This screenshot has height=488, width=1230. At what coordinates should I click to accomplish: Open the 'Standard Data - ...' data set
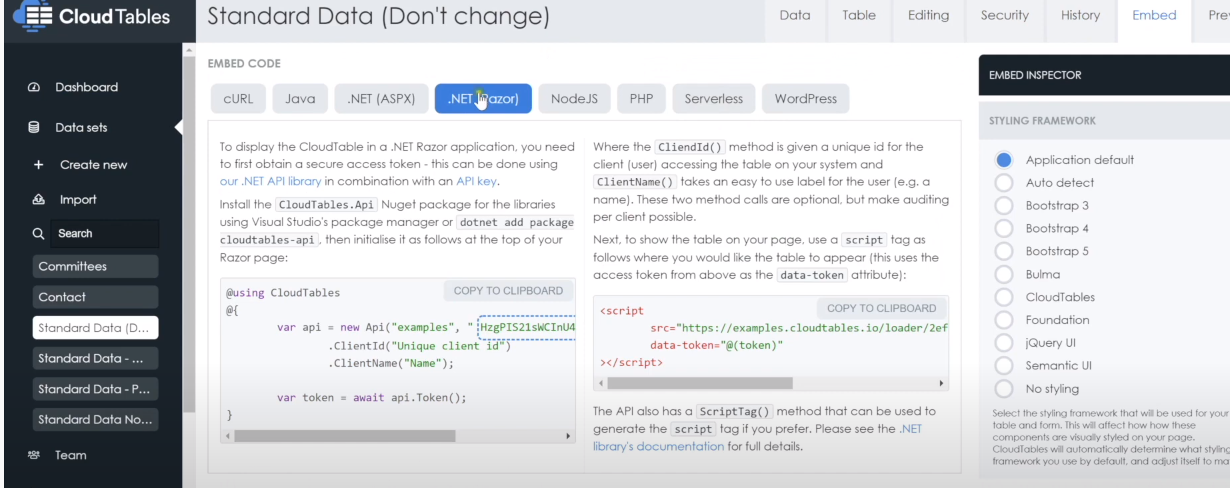click(95, 358)
